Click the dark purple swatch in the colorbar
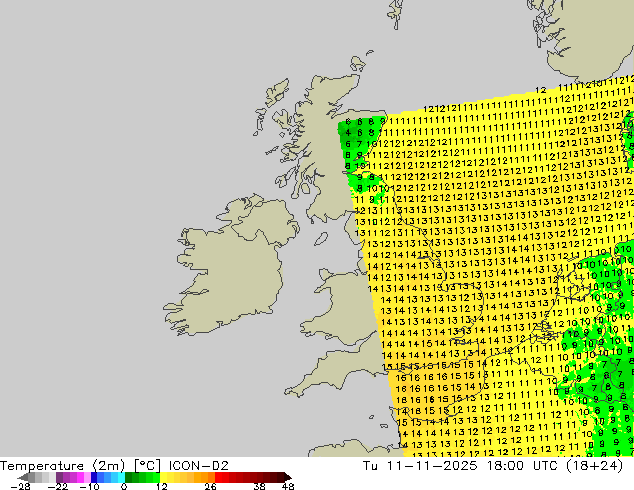 click(x=59, y=477)
